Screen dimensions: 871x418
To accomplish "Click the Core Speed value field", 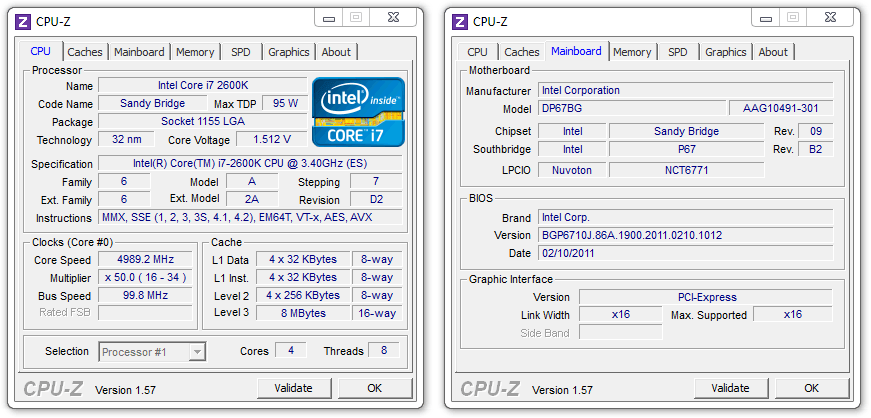I will [146, 260].
